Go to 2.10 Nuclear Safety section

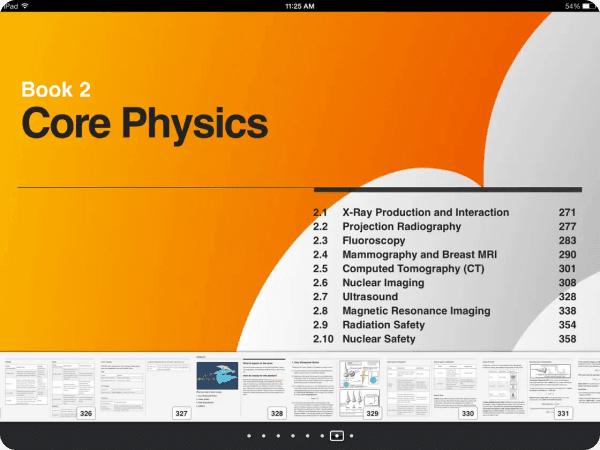pos(379,339)
